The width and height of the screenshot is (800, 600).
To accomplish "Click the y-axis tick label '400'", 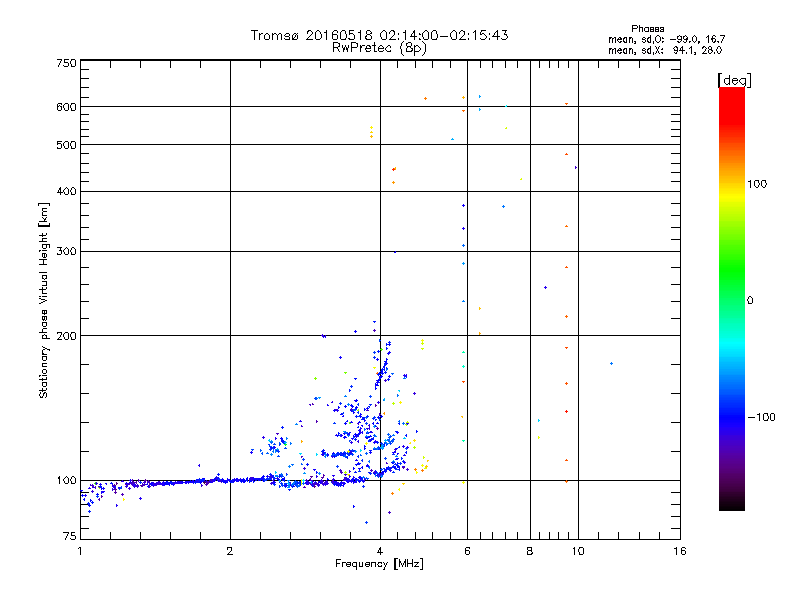I will (66, 192).
